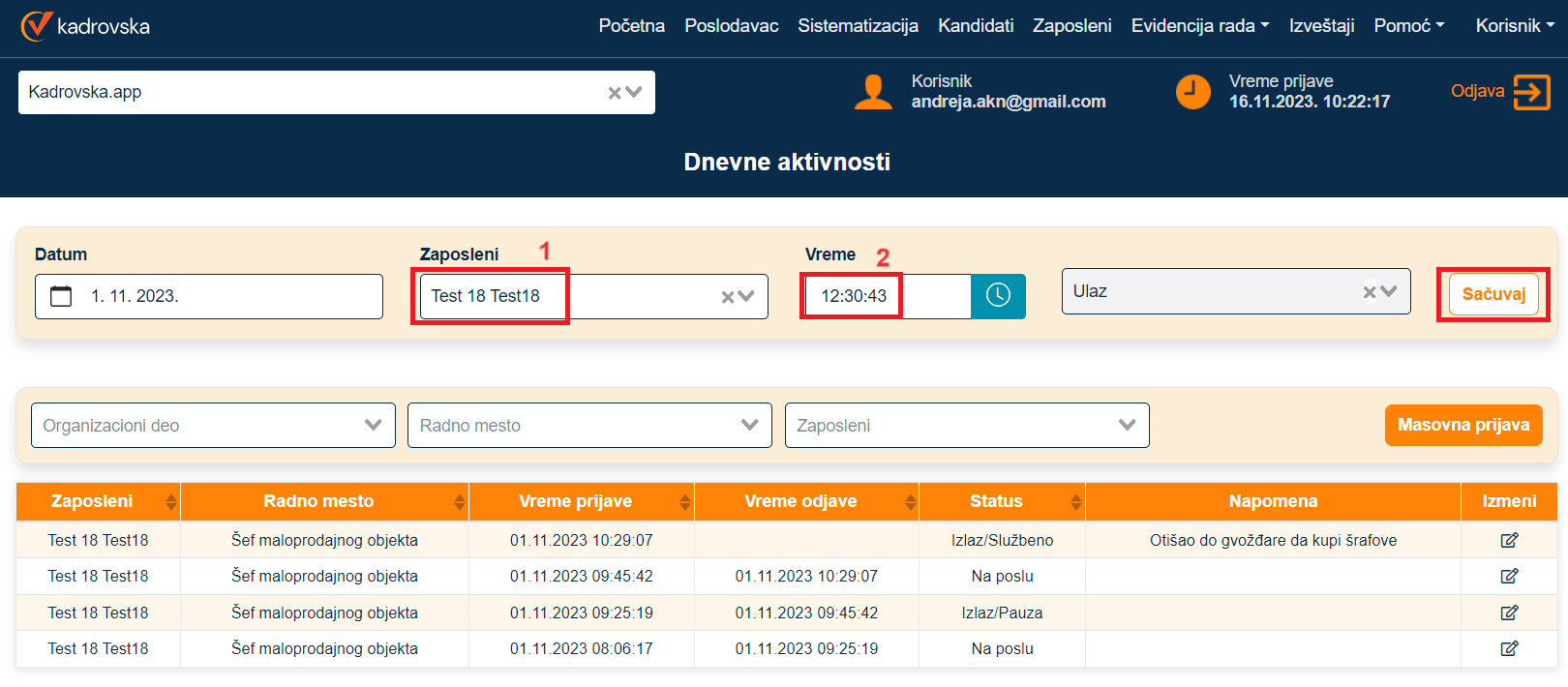The height and width of the screenshot is (687, 1568).
Task: Click the clock icon next to time field
Action: tap(998, 296)
